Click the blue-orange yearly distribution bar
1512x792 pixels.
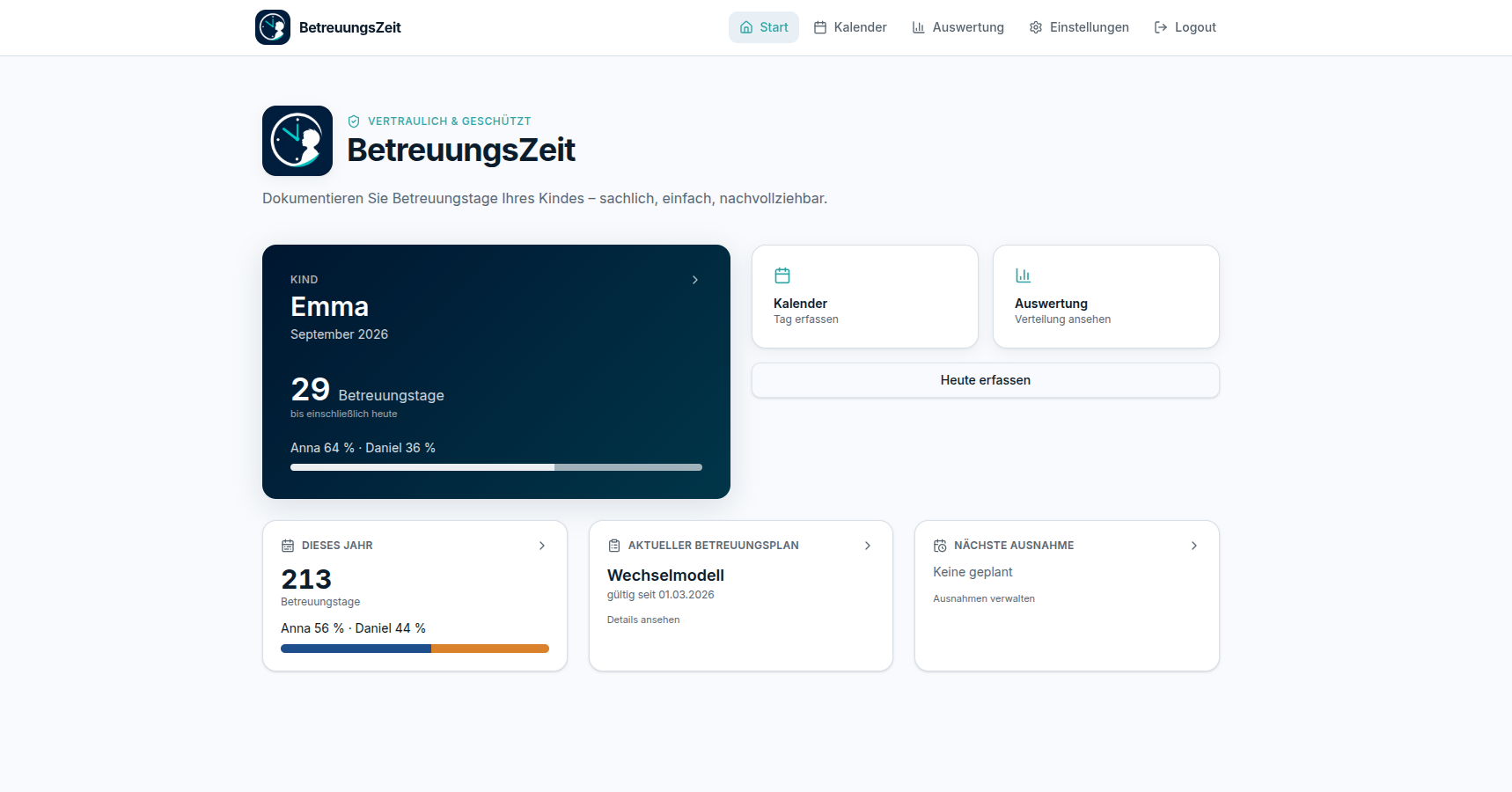(x=415, y=649)
